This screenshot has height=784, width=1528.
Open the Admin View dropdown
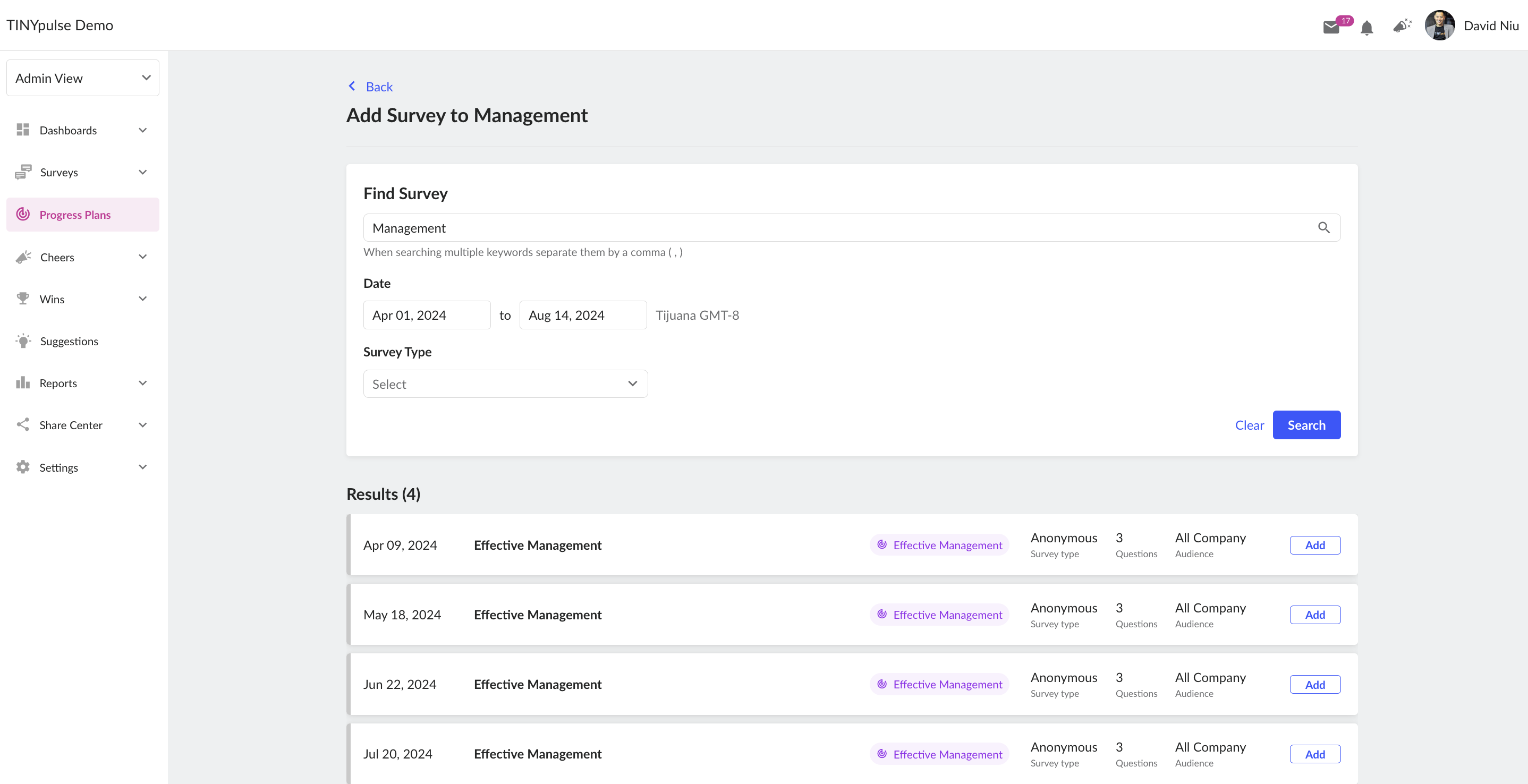point(83,78)
